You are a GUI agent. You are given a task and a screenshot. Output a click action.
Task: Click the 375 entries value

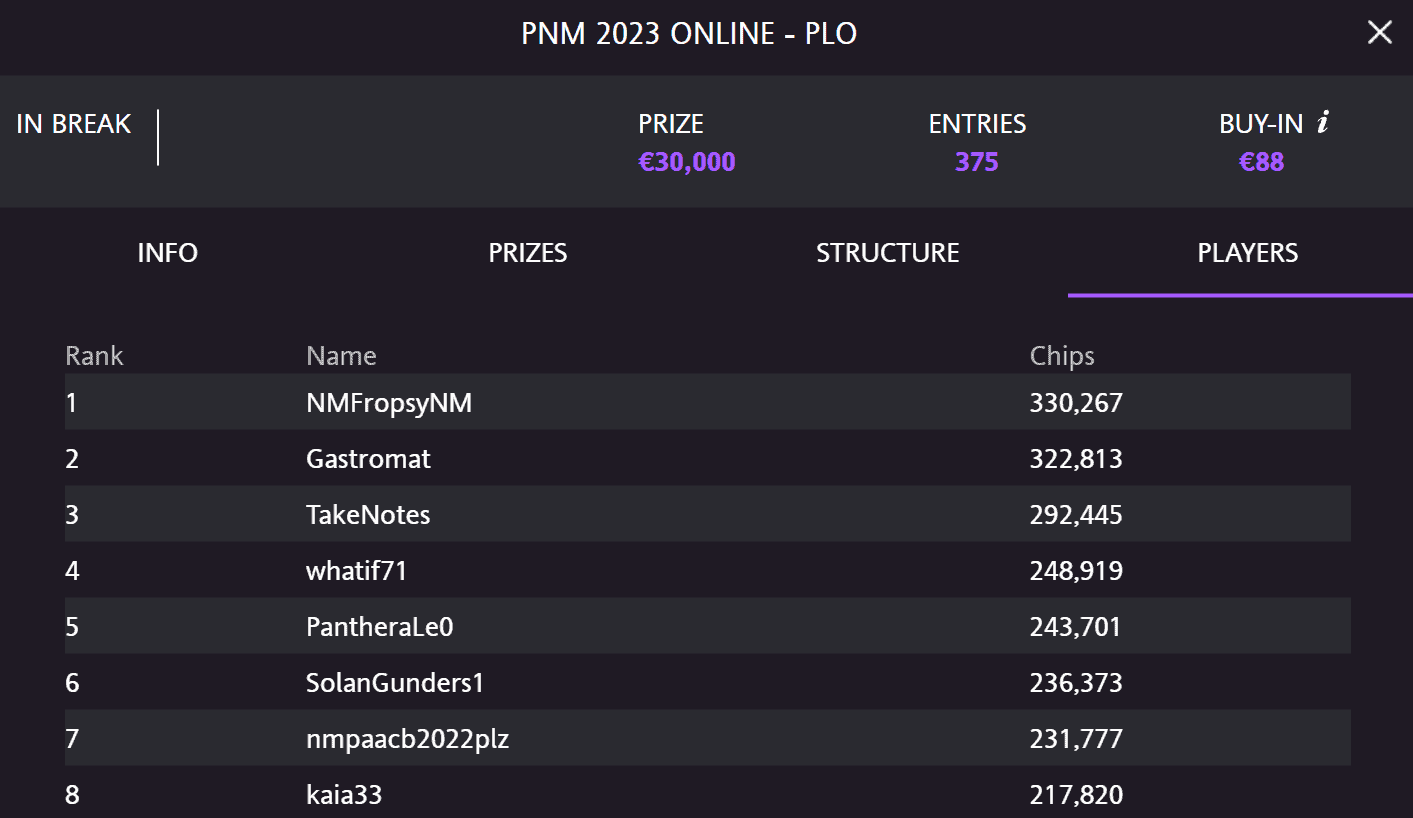click(977, 162)
